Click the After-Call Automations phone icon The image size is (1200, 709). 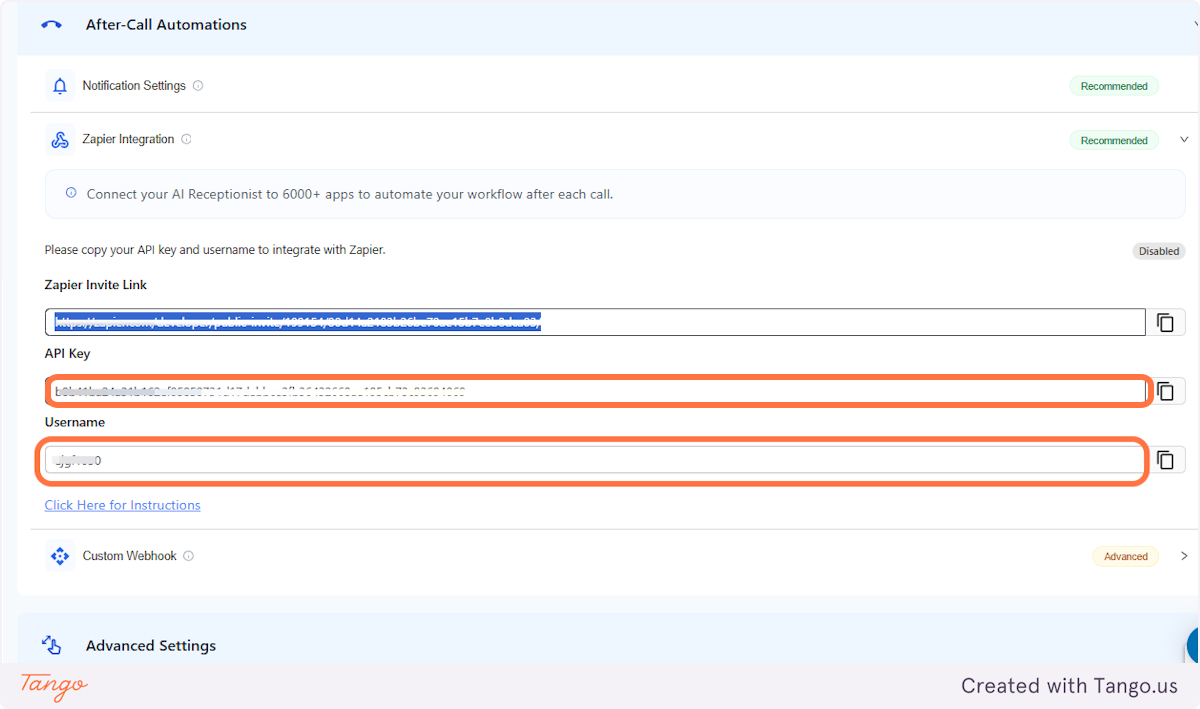[x=51, y=25]
